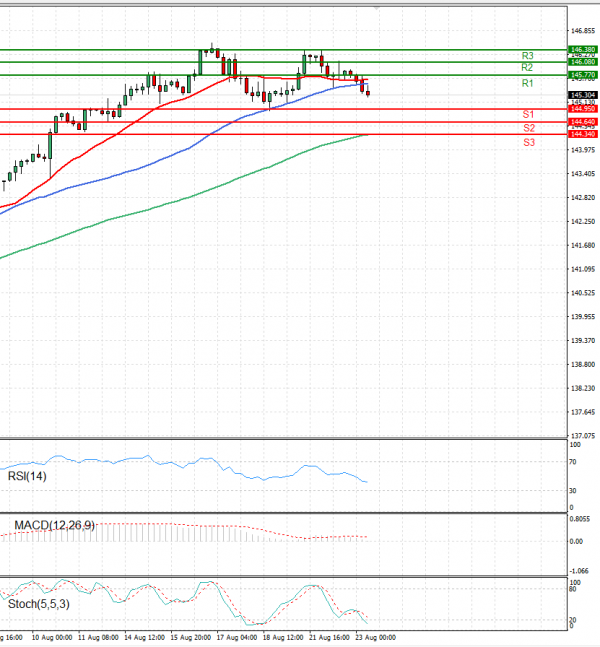Click the 10 Aug 00:00 time label
This screenshot has height=647, width=600.
pos(52,638)
